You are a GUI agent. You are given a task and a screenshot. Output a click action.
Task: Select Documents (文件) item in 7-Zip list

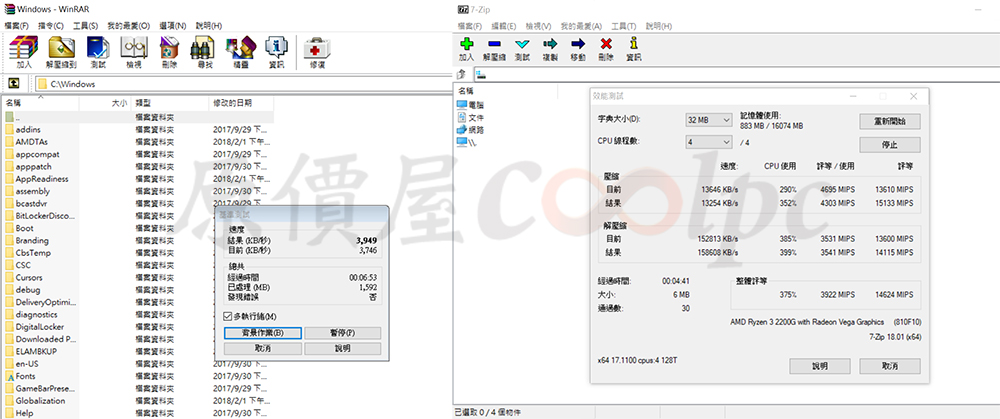click(470, 117)
